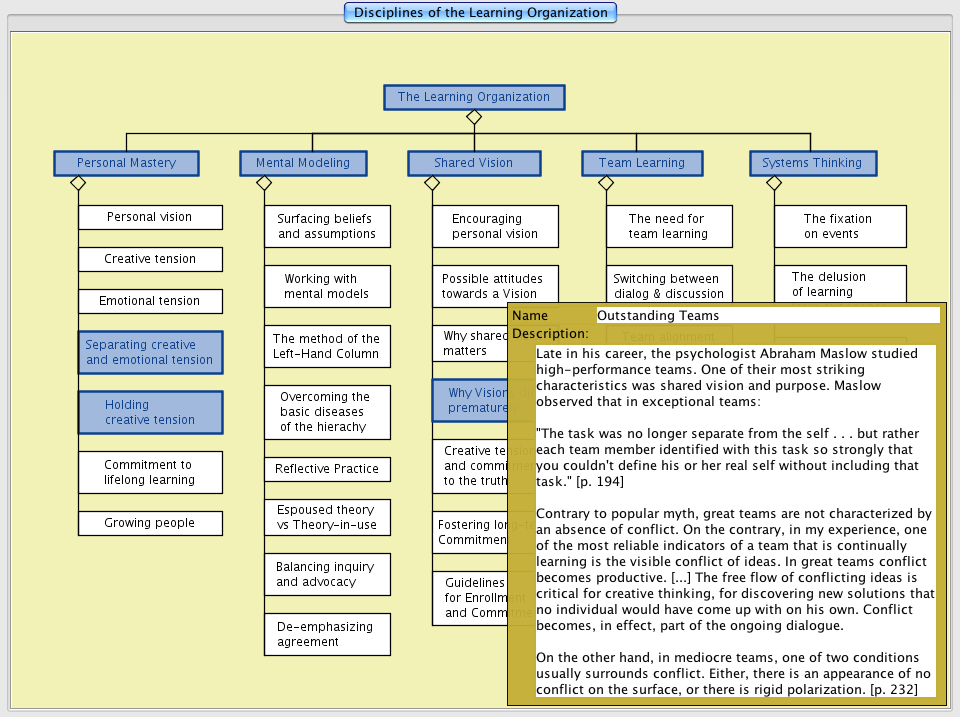
Task: Select the Mental Modeling node
Action: click(303, 163)
